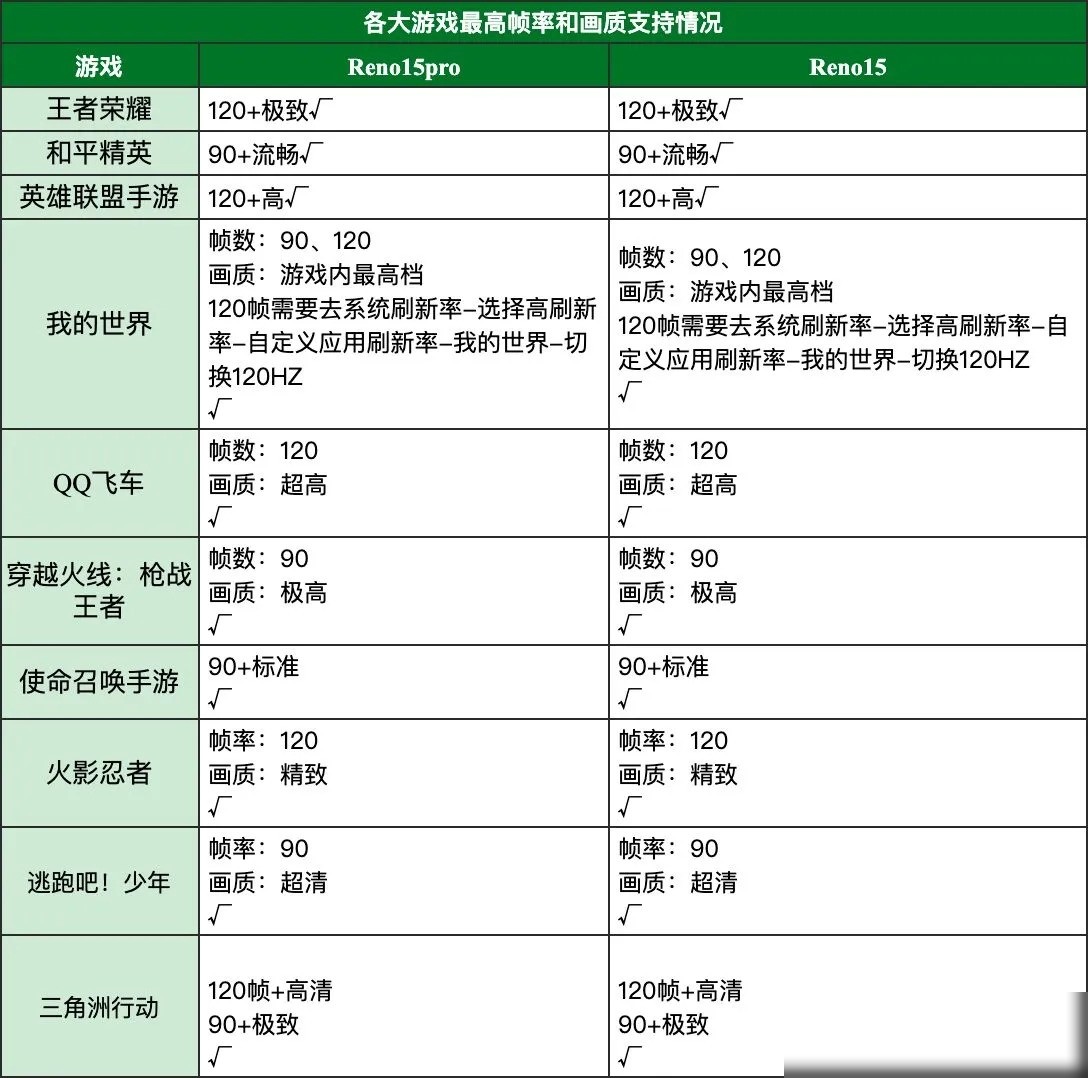Click the check mark in Reno15 使命召唤手游 cell
This screenshot has width=1088, height=1078.
click(x=629, y=699)
